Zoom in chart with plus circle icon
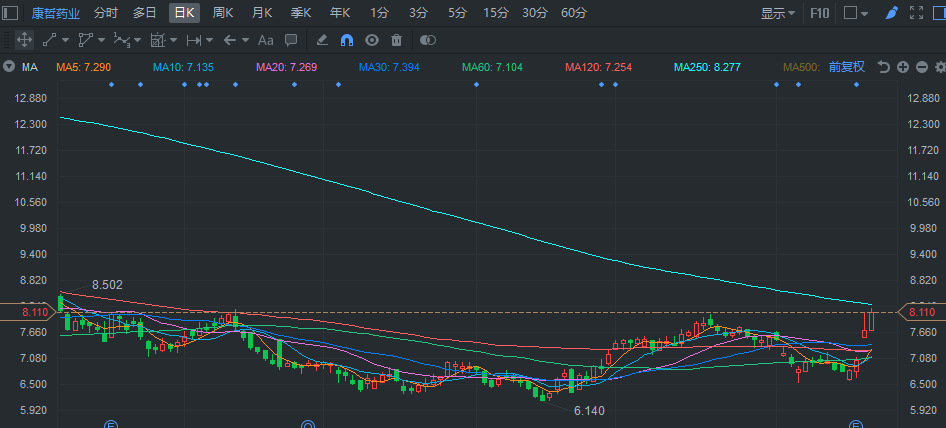This screenshot has height=428, width=946. point(903,67)
